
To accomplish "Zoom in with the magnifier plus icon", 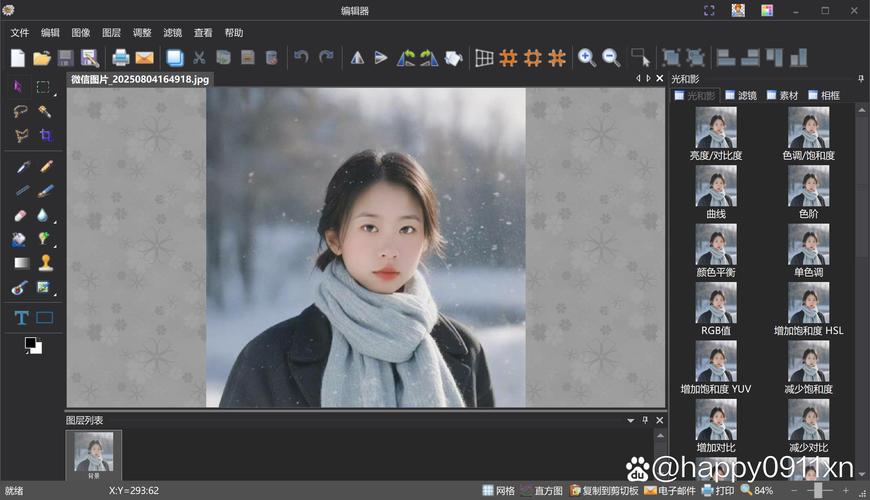I will click(x=586, y=58).
